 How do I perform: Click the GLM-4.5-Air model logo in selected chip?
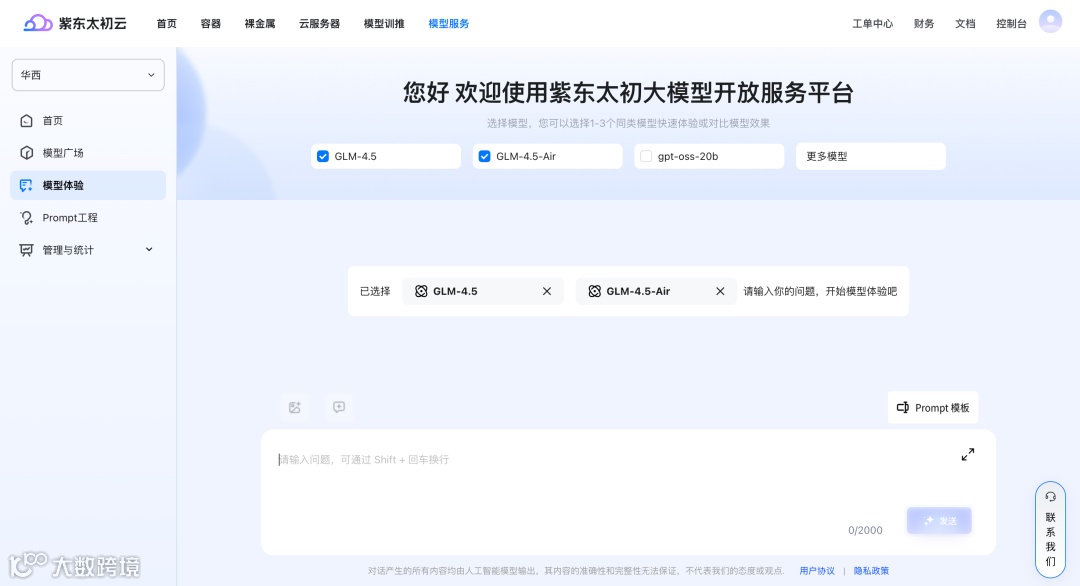click(x=594, y=291)
